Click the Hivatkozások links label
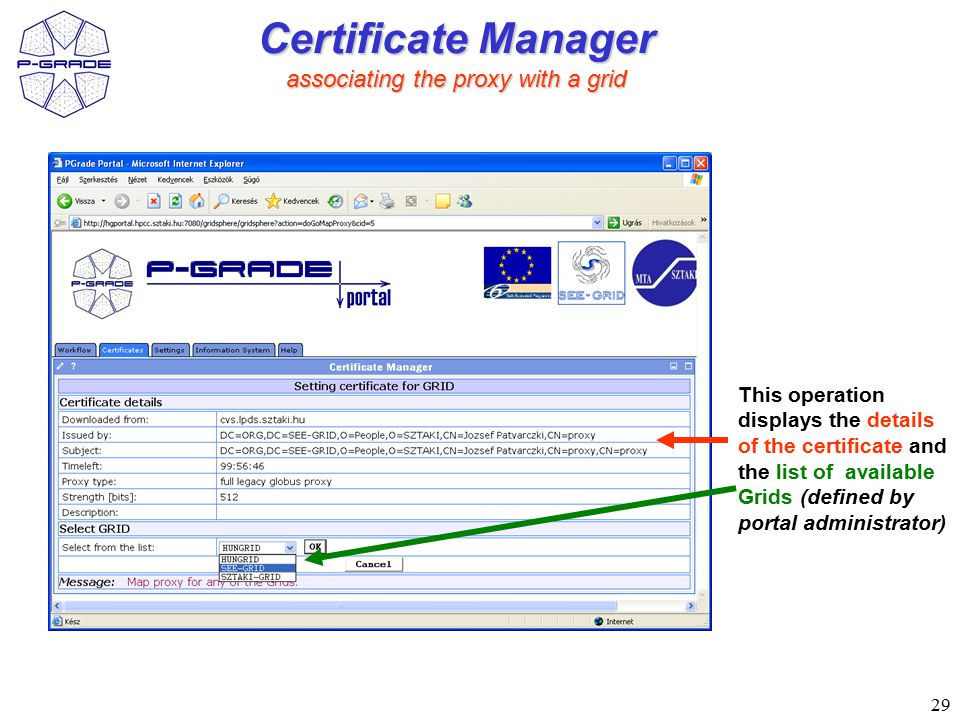 point(673,223)
